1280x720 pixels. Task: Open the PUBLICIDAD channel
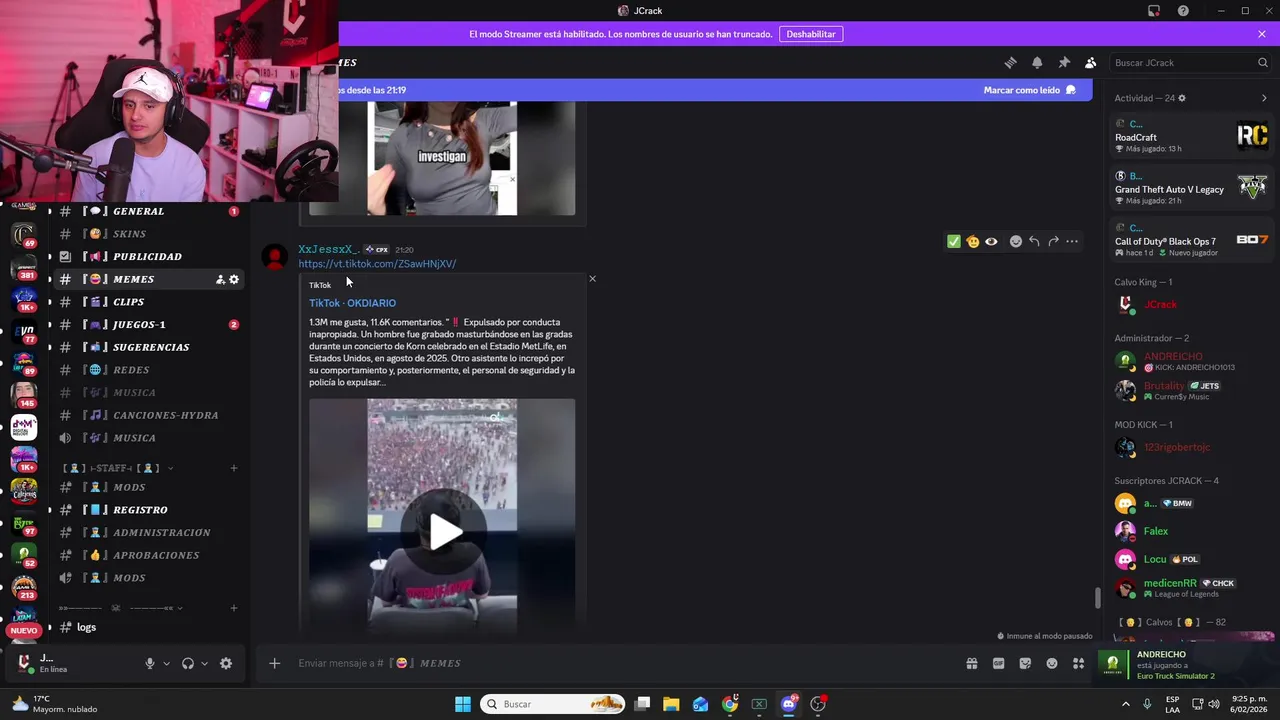point(148,257)
